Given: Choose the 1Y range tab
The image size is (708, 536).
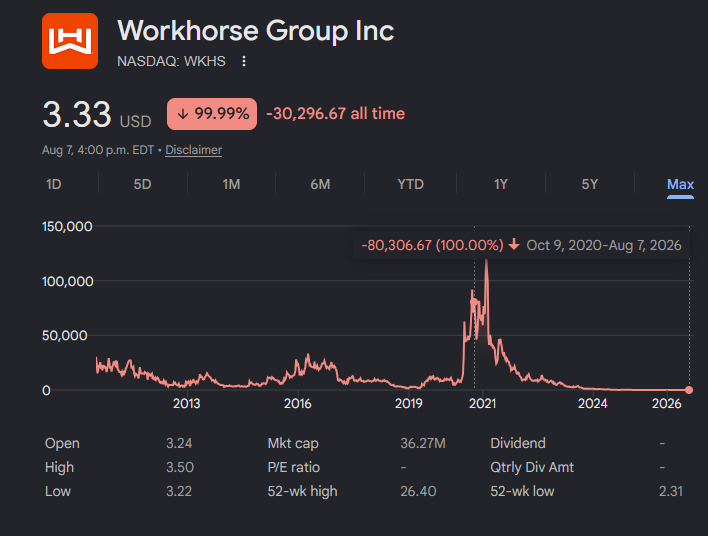Looking at the screenshot, I should (501, 184).
